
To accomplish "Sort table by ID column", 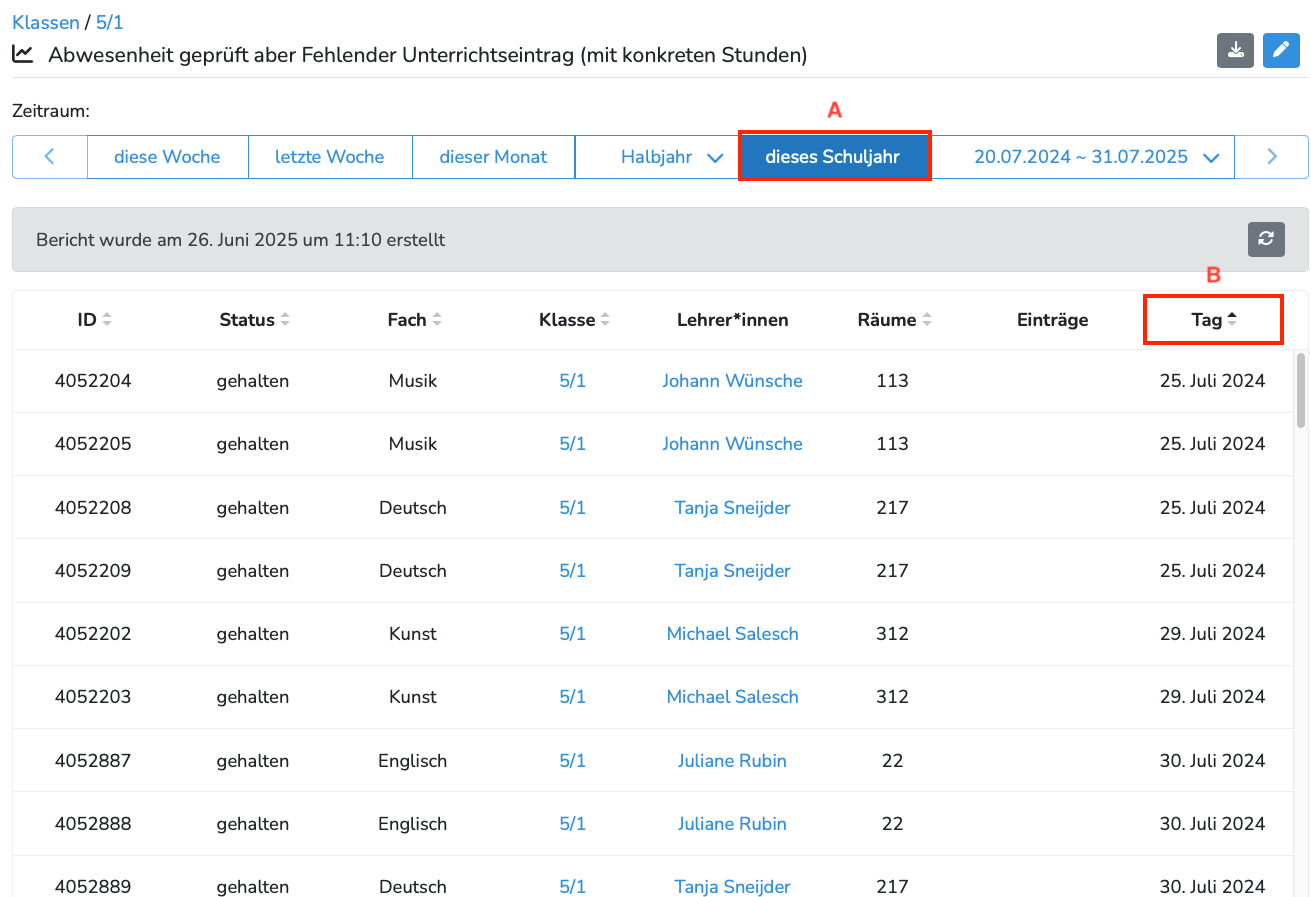I will point(95,320).
